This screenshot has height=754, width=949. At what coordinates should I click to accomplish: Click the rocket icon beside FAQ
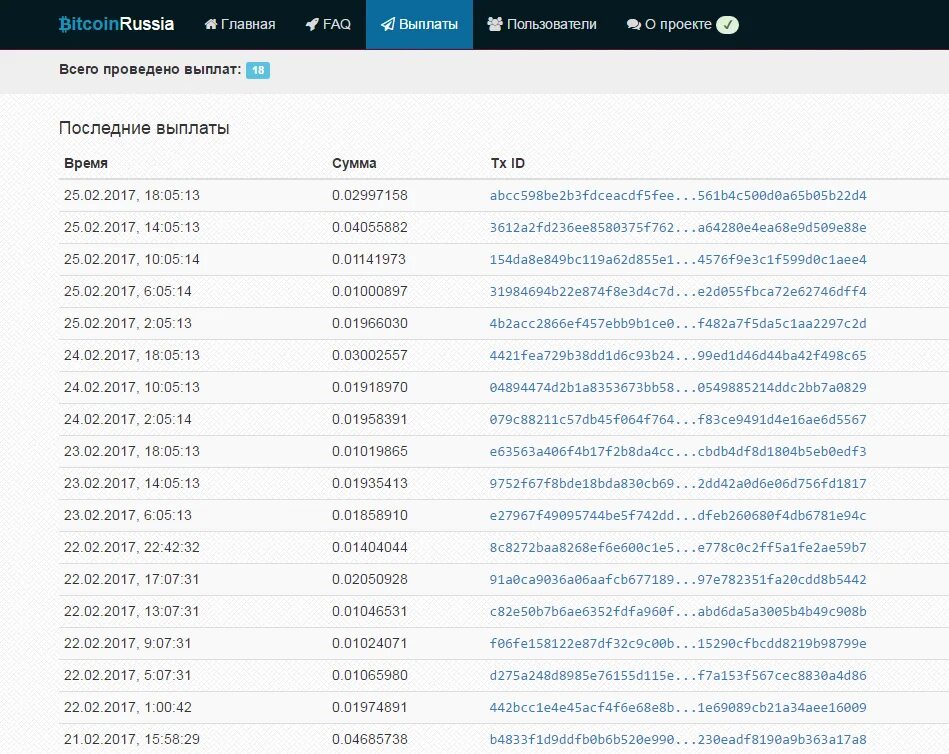pos(312,24)
